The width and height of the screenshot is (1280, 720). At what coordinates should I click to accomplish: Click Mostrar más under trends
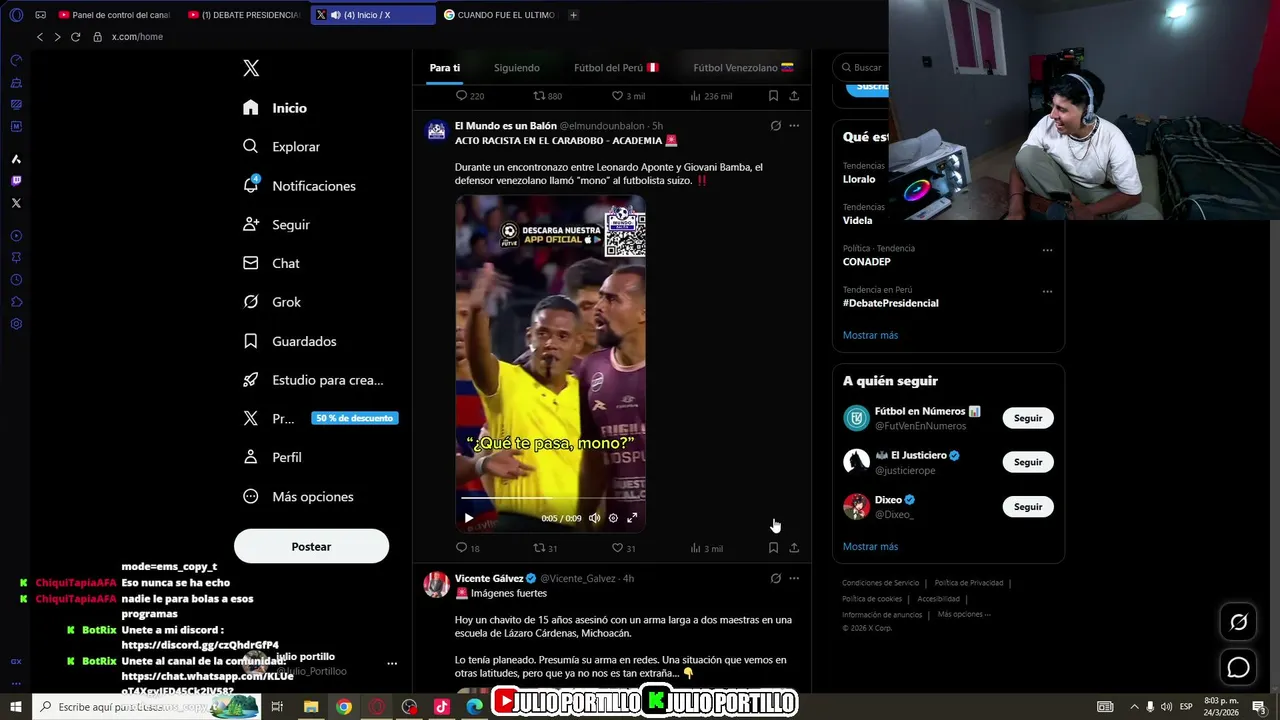coord(870,335)
